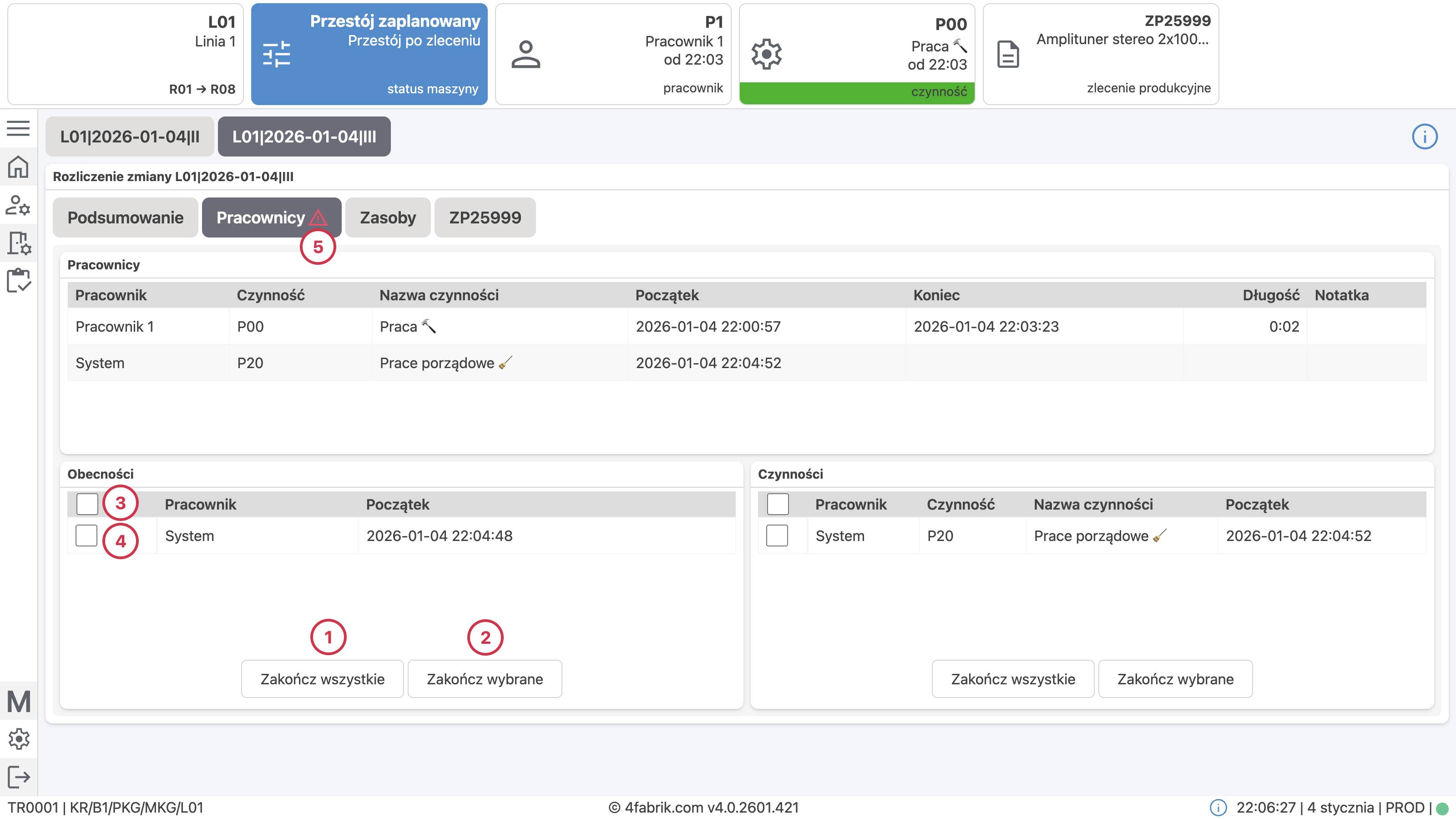The image size is (1456, 819).
Task: Go to the home icon in sidebar
Action: tap(18, 167)
